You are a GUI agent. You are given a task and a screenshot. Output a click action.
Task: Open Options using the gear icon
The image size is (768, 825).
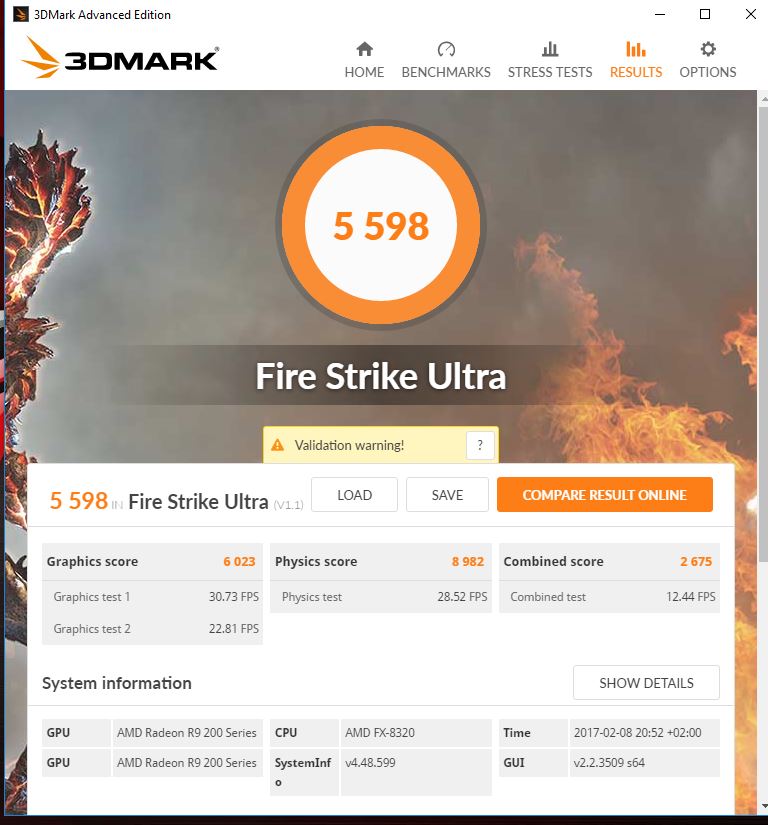tap(708, 49)
